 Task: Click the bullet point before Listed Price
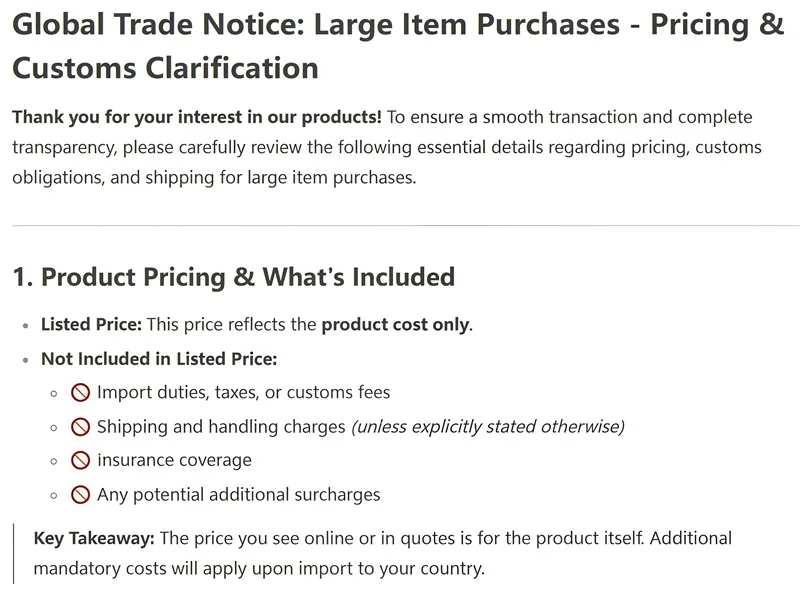25,326
